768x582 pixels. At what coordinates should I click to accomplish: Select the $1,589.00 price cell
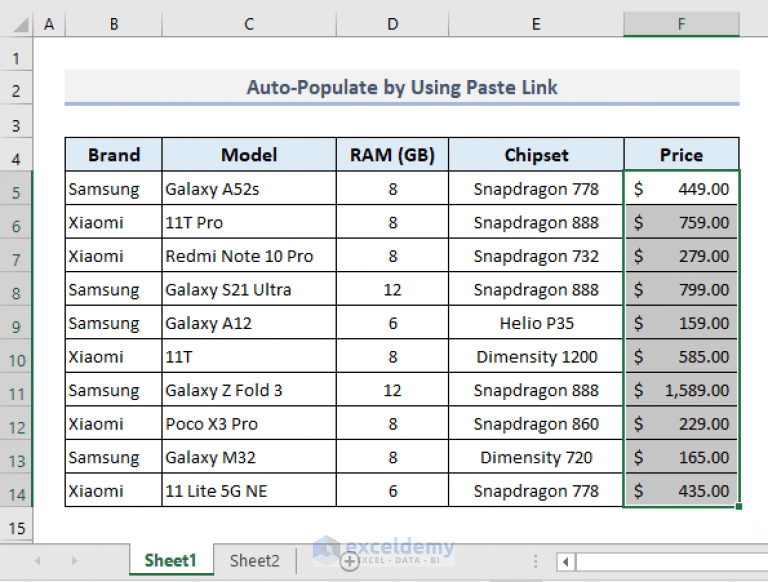point(681,390)
